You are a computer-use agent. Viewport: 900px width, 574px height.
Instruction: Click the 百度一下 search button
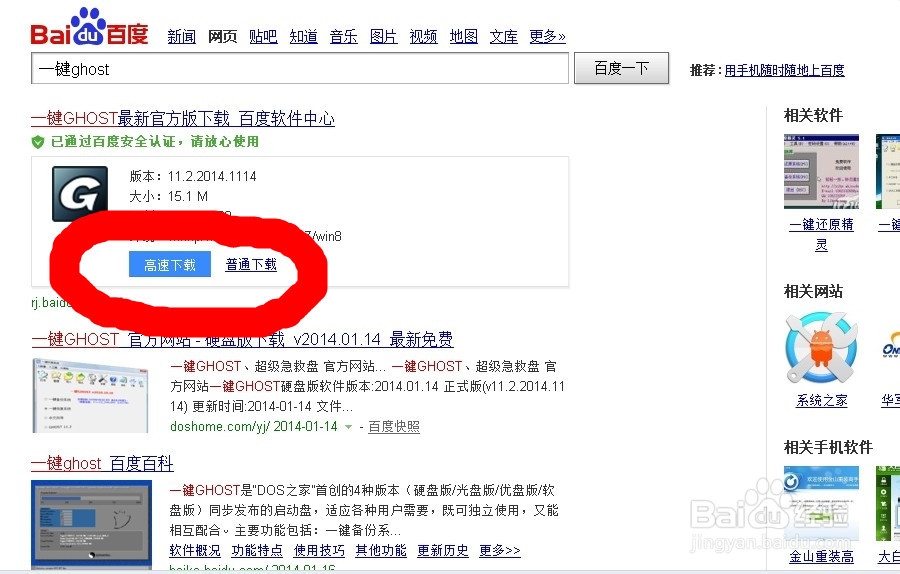coord(621,68)
